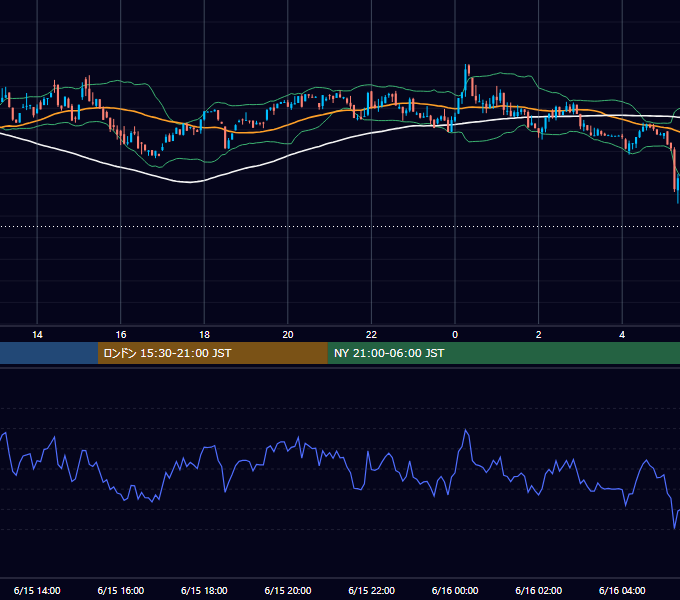Click the price chart axis label 20

(x=288, y=335)
